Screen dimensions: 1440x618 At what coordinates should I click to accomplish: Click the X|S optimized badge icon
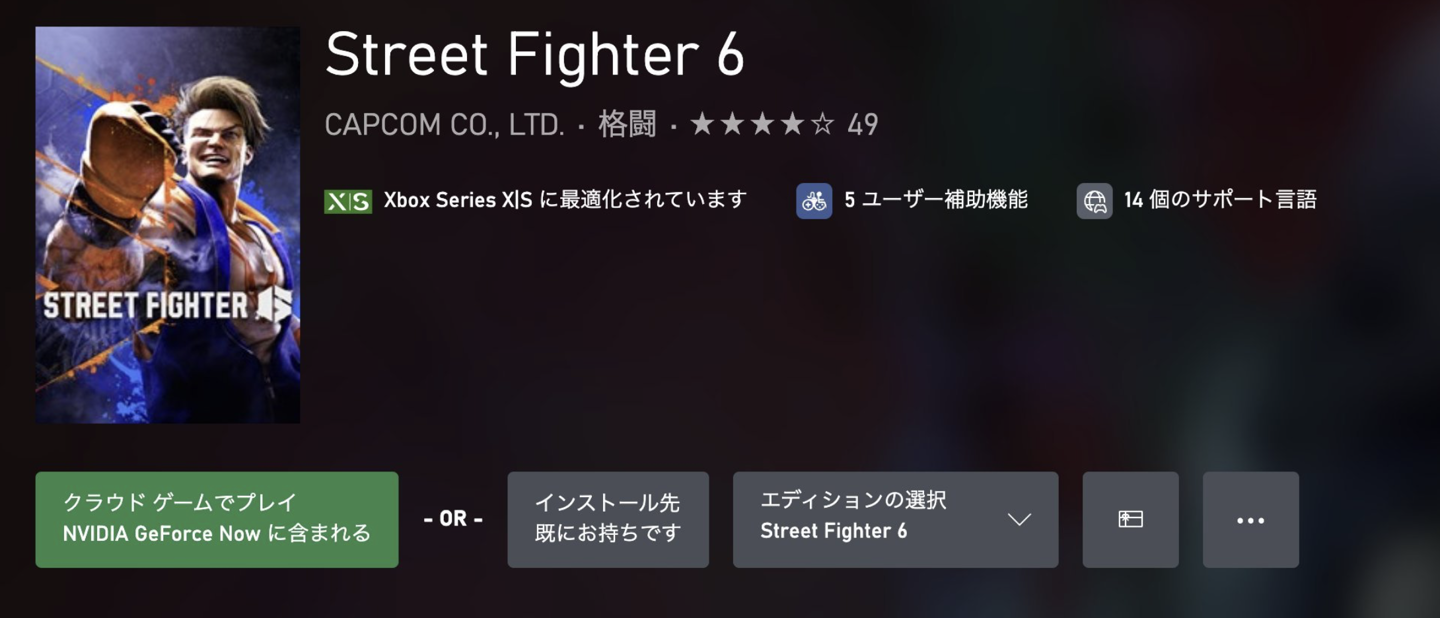tap(347, 201)
